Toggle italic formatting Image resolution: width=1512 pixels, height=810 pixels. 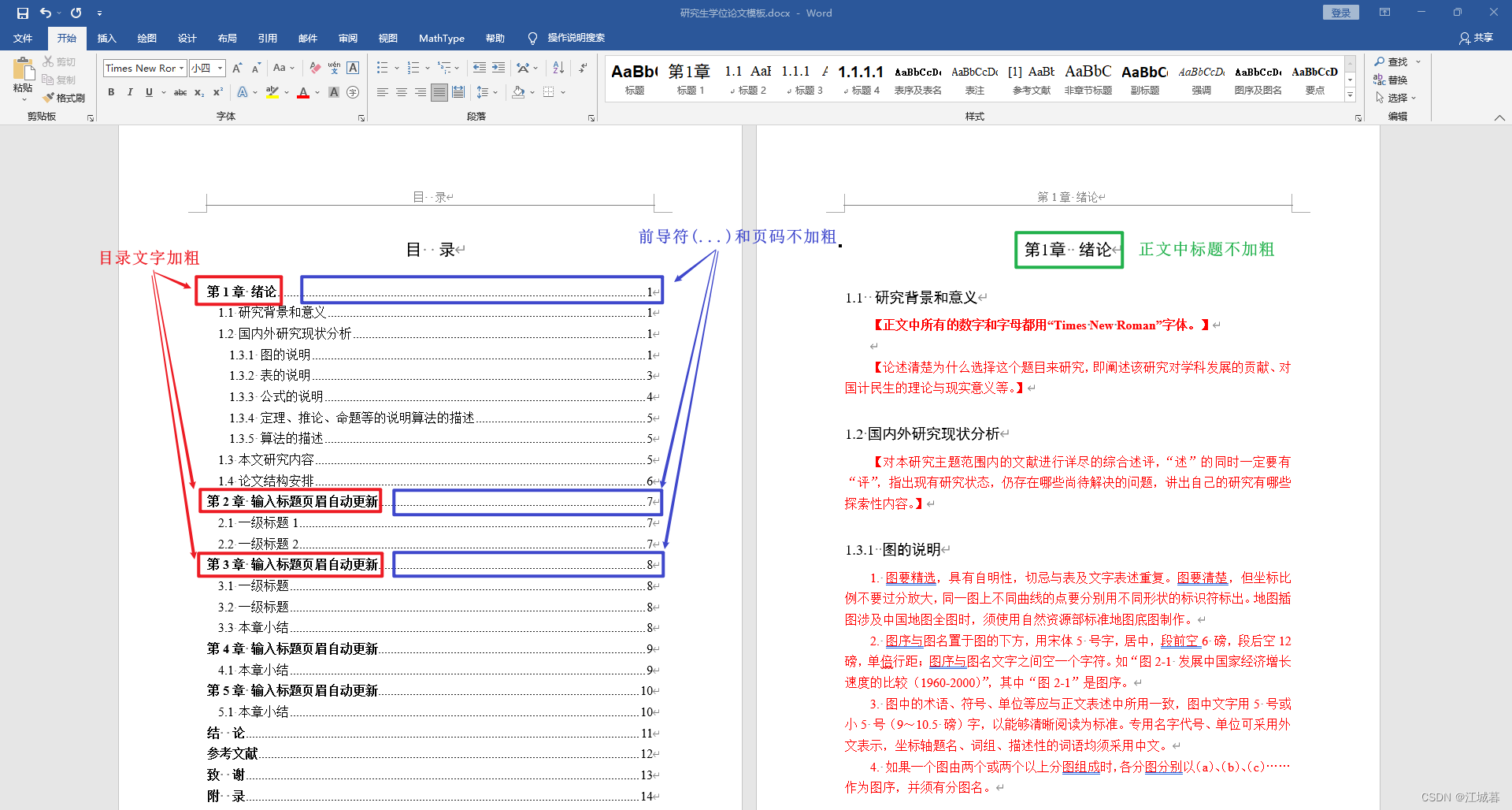(x=130, y=92)
